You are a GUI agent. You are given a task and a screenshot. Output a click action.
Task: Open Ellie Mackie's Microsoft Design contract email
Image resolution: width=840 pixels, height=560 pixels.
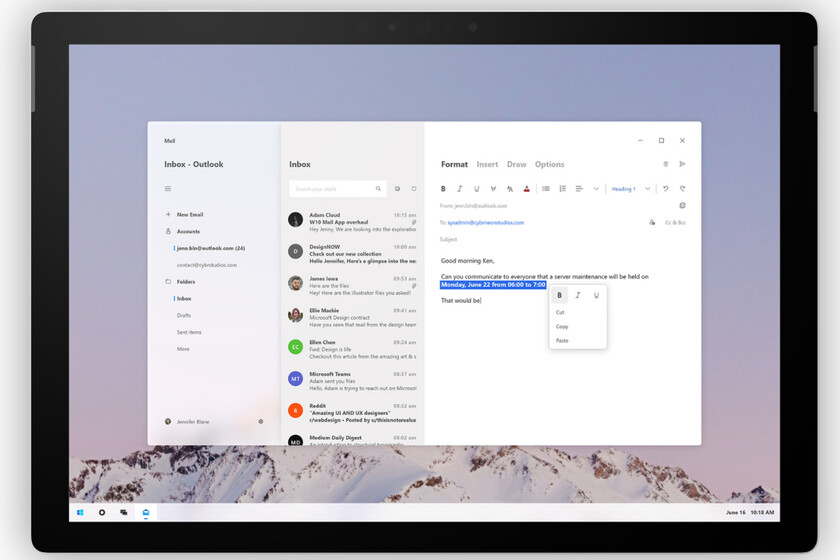pos(352,317)
